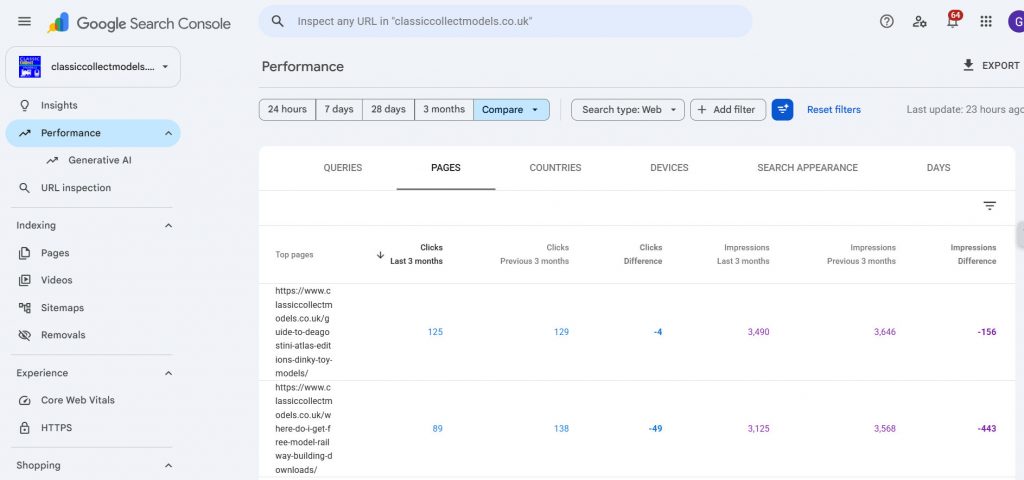Screen dimensions: 1024x480
Task: Select the 28 days range
Action: [x=389, y=110]
